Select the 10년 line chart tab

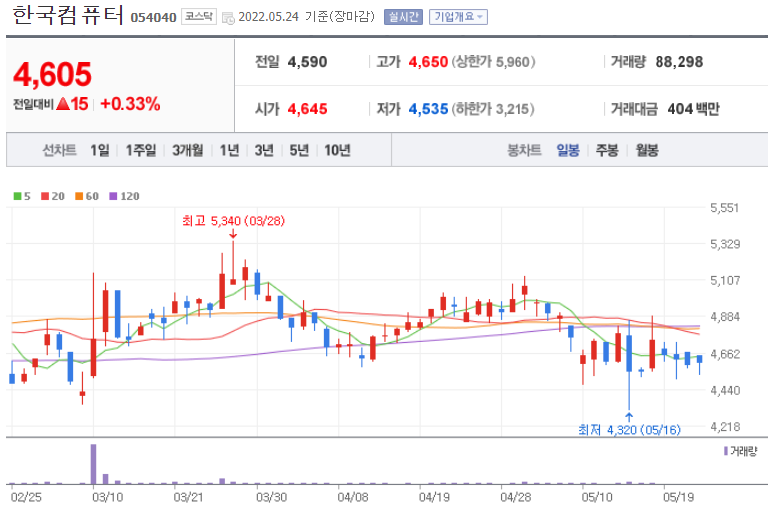[337, 150]
